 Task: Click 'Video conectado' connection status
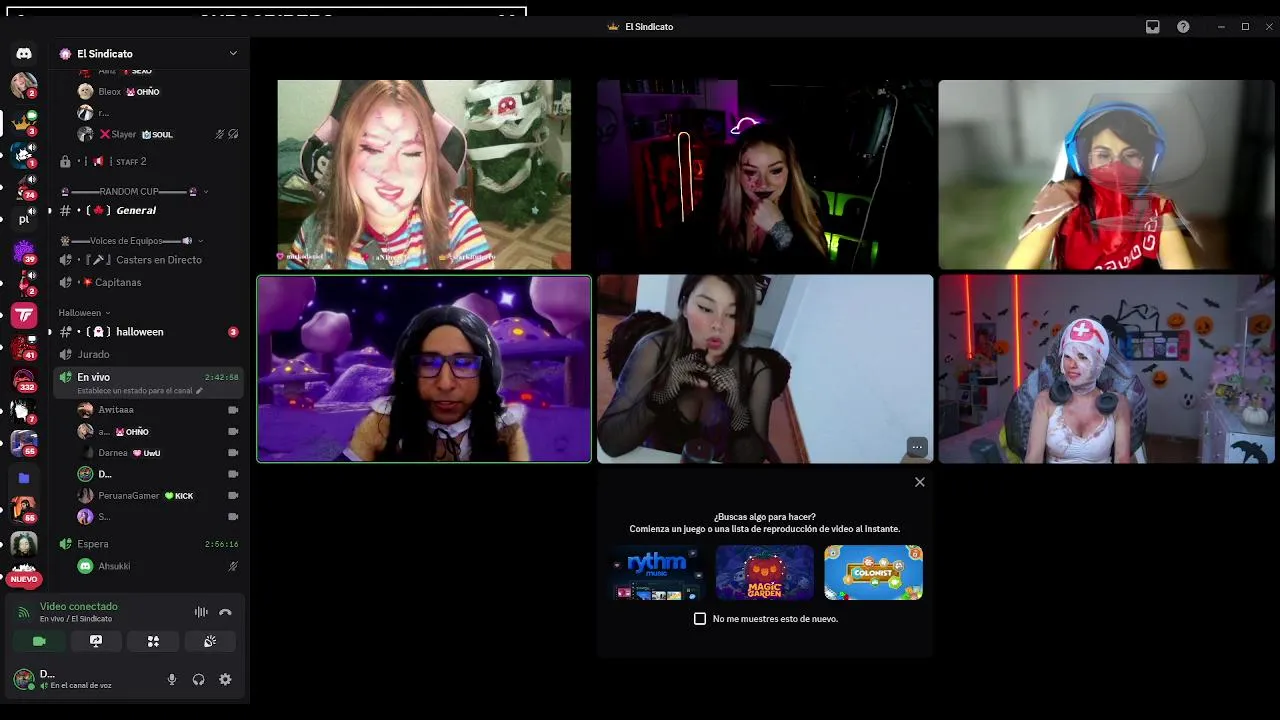(78, 606)
